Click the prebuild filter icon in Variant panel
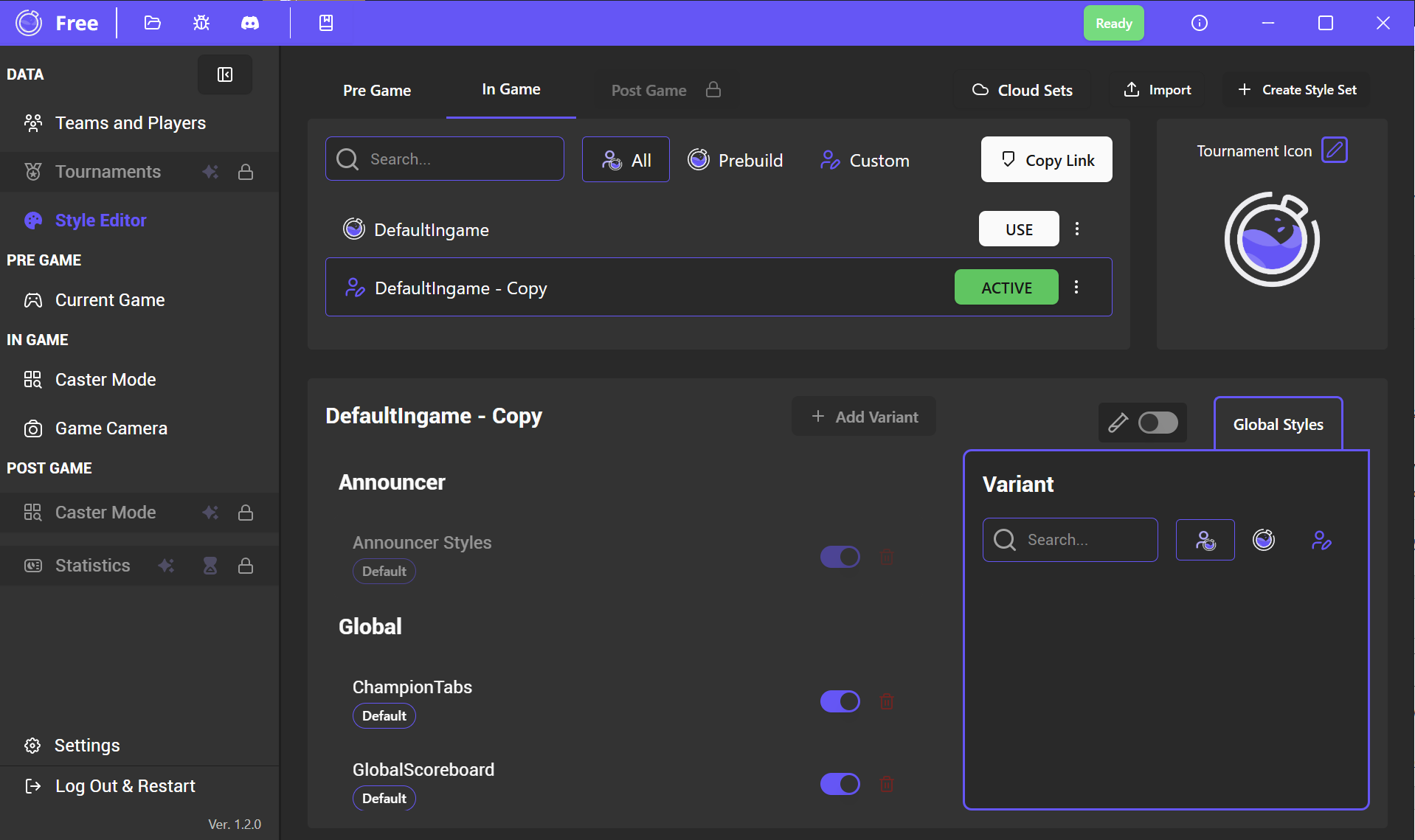 coord(1263,540)
